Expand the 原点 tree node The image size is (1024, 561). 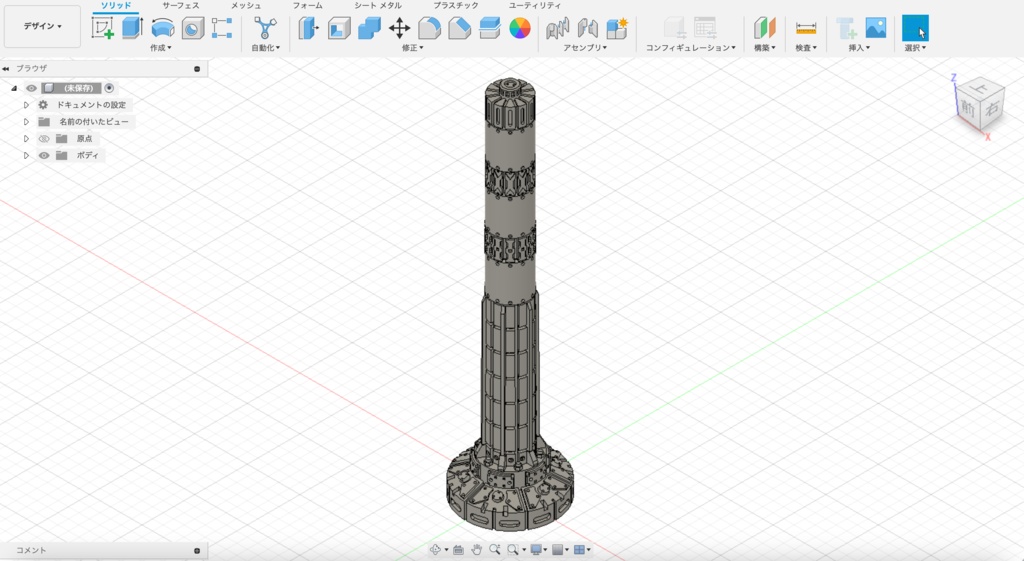(26, 138)
